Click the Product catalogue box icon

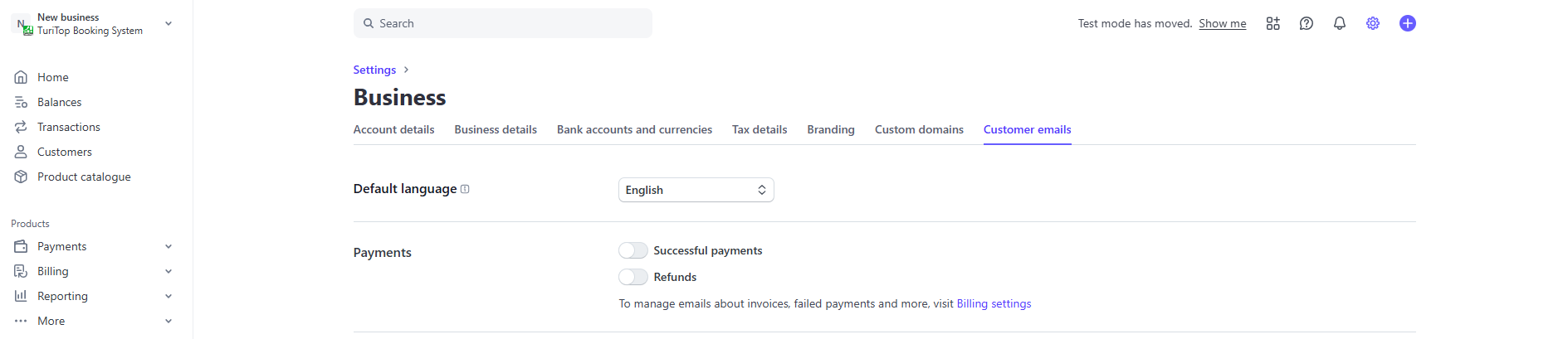21,177
